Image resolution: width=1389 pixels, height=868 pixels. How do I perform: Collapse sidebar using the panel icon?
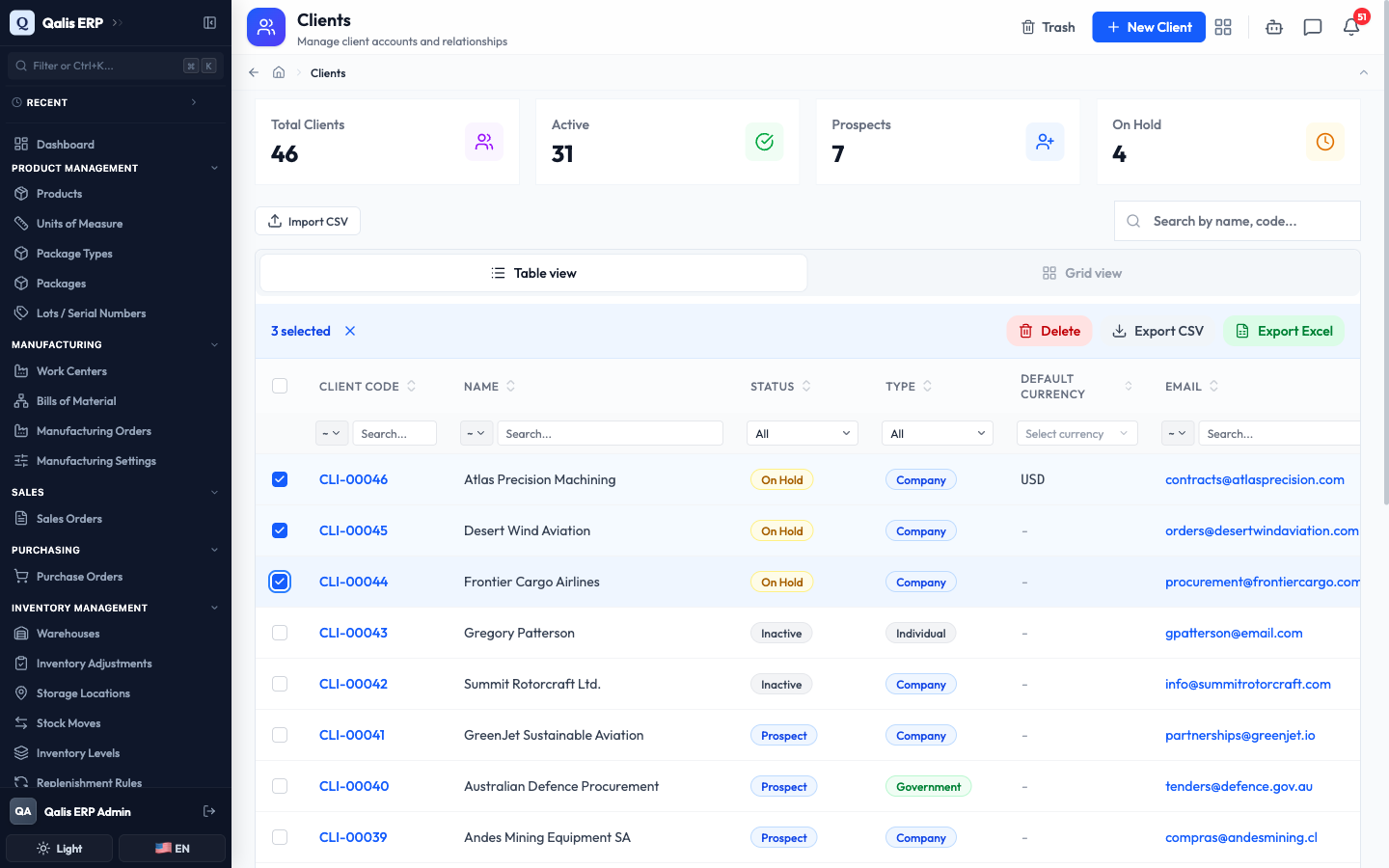[x=209, y=22]
